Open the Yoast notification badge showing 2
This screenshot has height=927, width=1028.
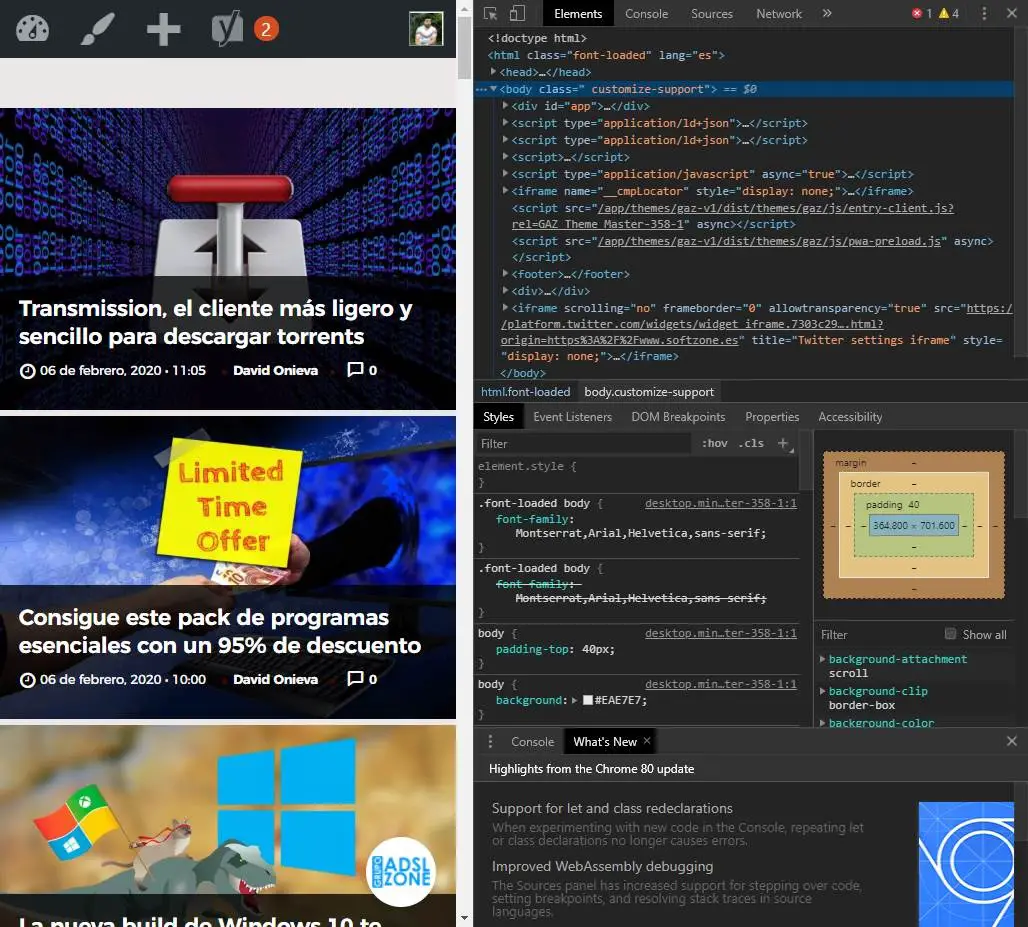pos(266,29)
